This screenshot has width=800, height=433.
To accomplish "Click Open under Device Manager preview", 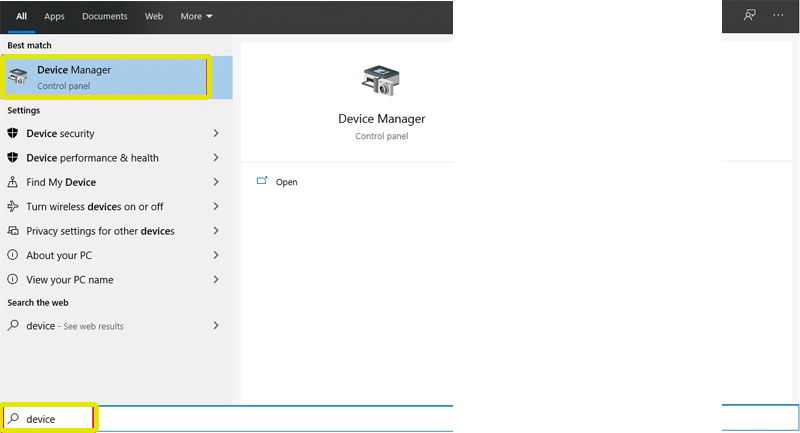I will [x=286, y=182].
